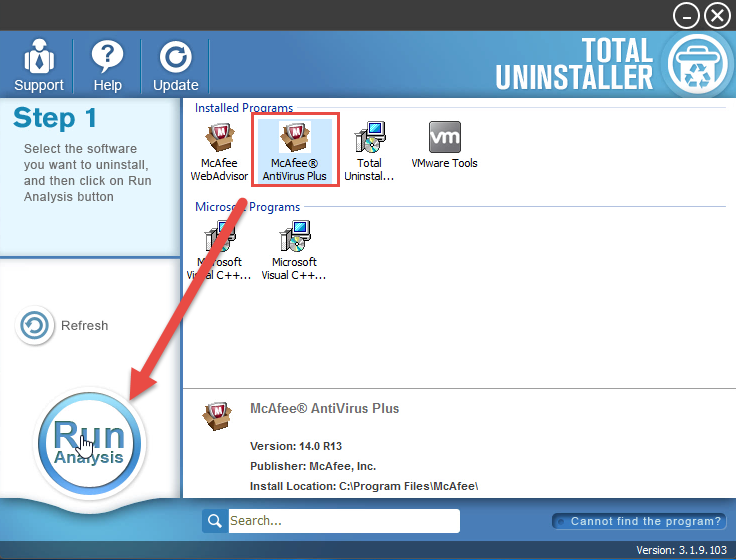The width and height of the screenshot is (736, 560).
Task: Click the Run Analysis button
Action: [x=89, y=443]
